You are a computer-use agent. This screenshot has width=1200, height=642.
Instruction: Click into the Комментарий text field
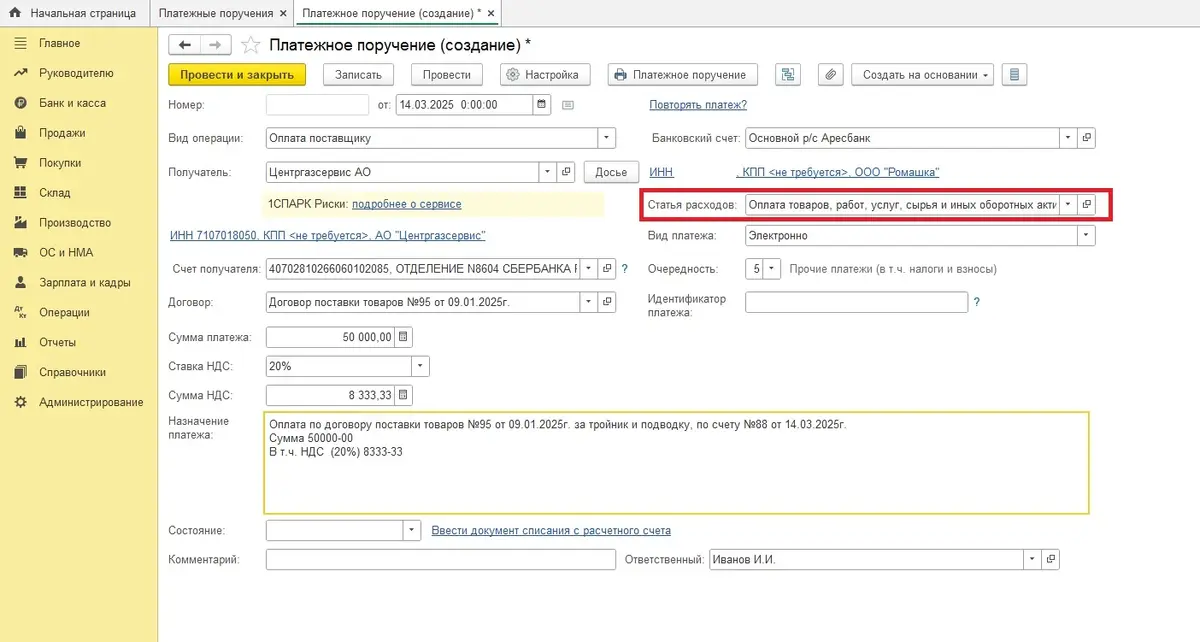440,560
